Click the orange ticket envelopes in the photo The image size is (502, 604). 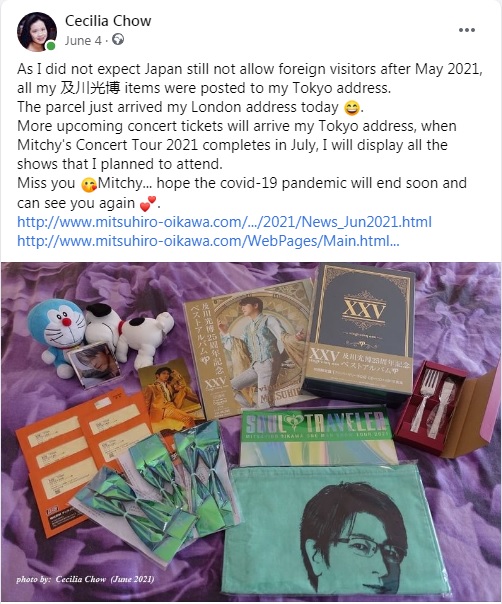[79, 455]
